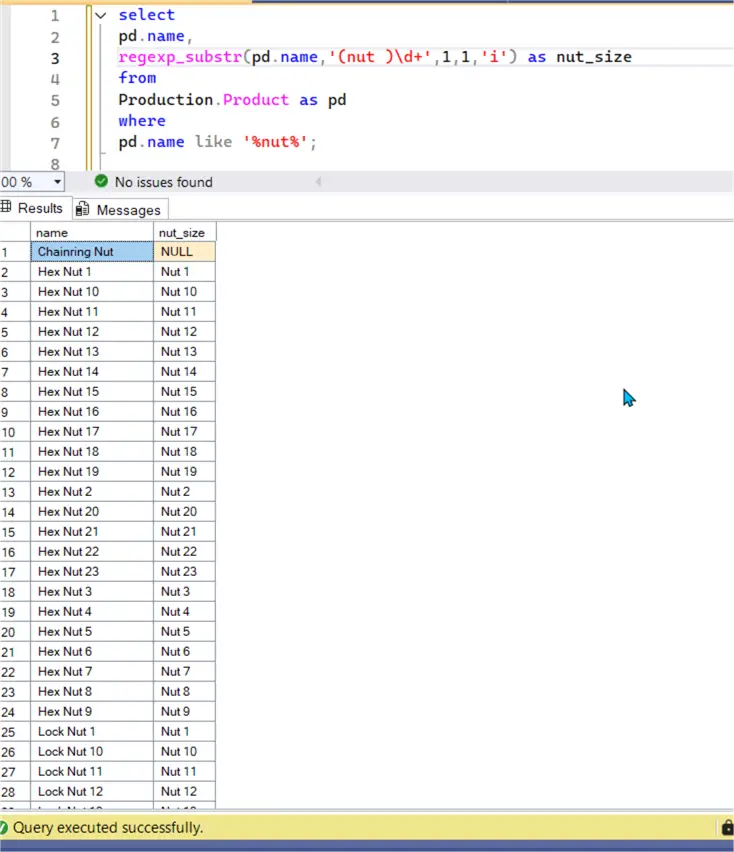The height and width of the screenshot is (852, 734).
Task: Select the nut_size column header
Action: (184, 232)
